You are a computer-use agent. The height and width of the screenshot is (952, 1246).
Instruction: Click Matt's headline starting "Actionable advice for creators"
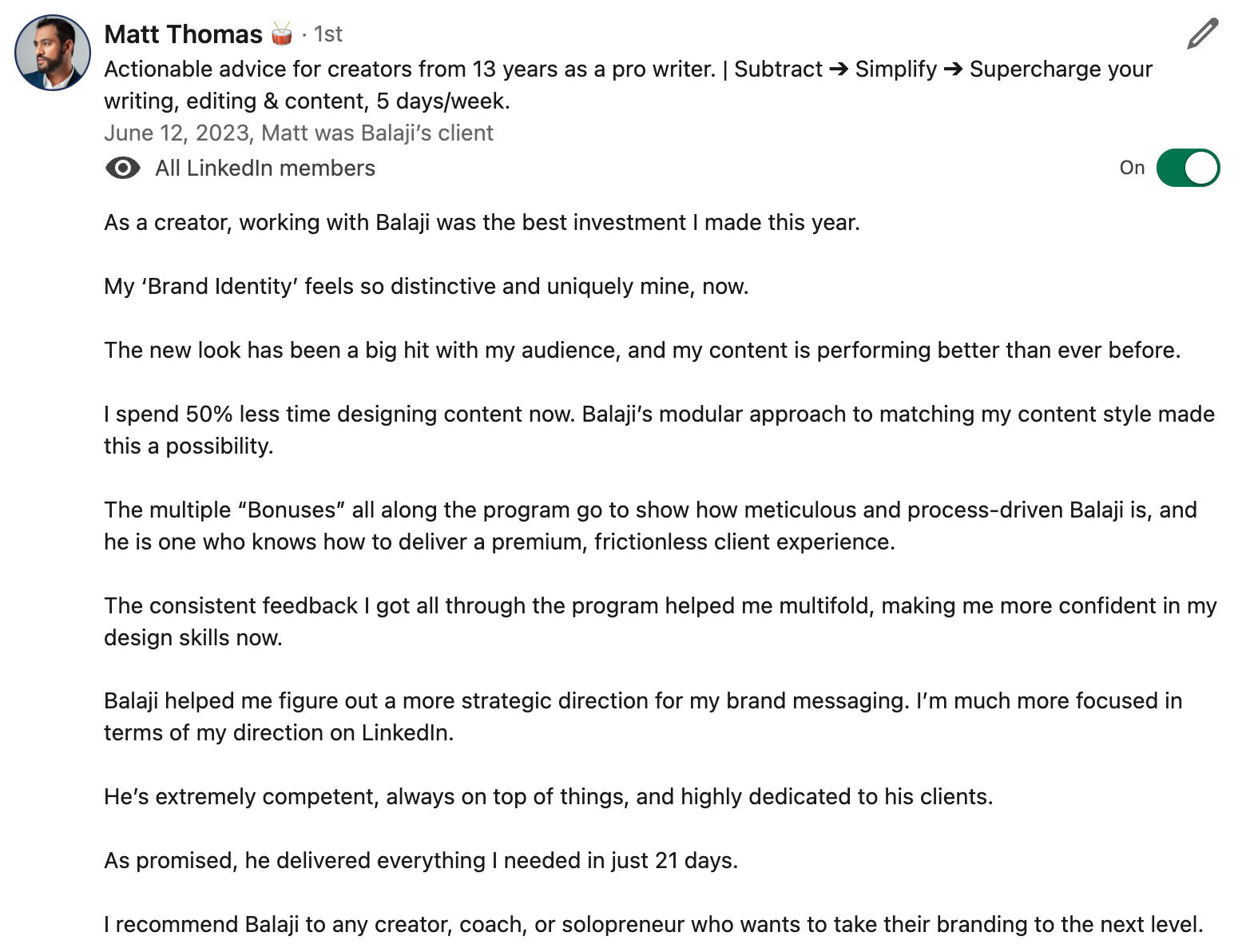pos(628,85)
